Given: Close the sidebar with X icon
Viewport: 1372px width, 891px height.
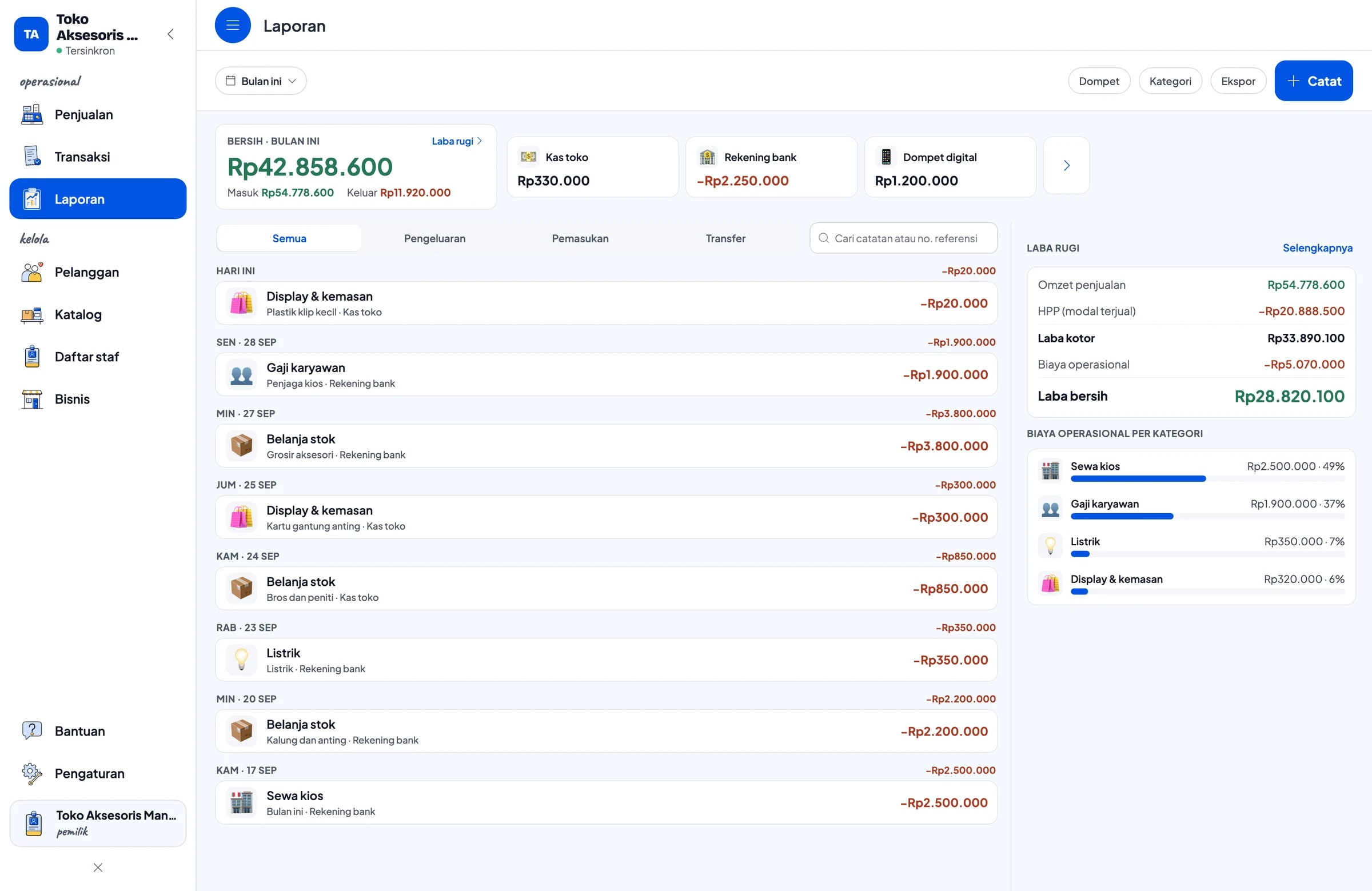Looking at the screenshot, I should tap(98, 868).
